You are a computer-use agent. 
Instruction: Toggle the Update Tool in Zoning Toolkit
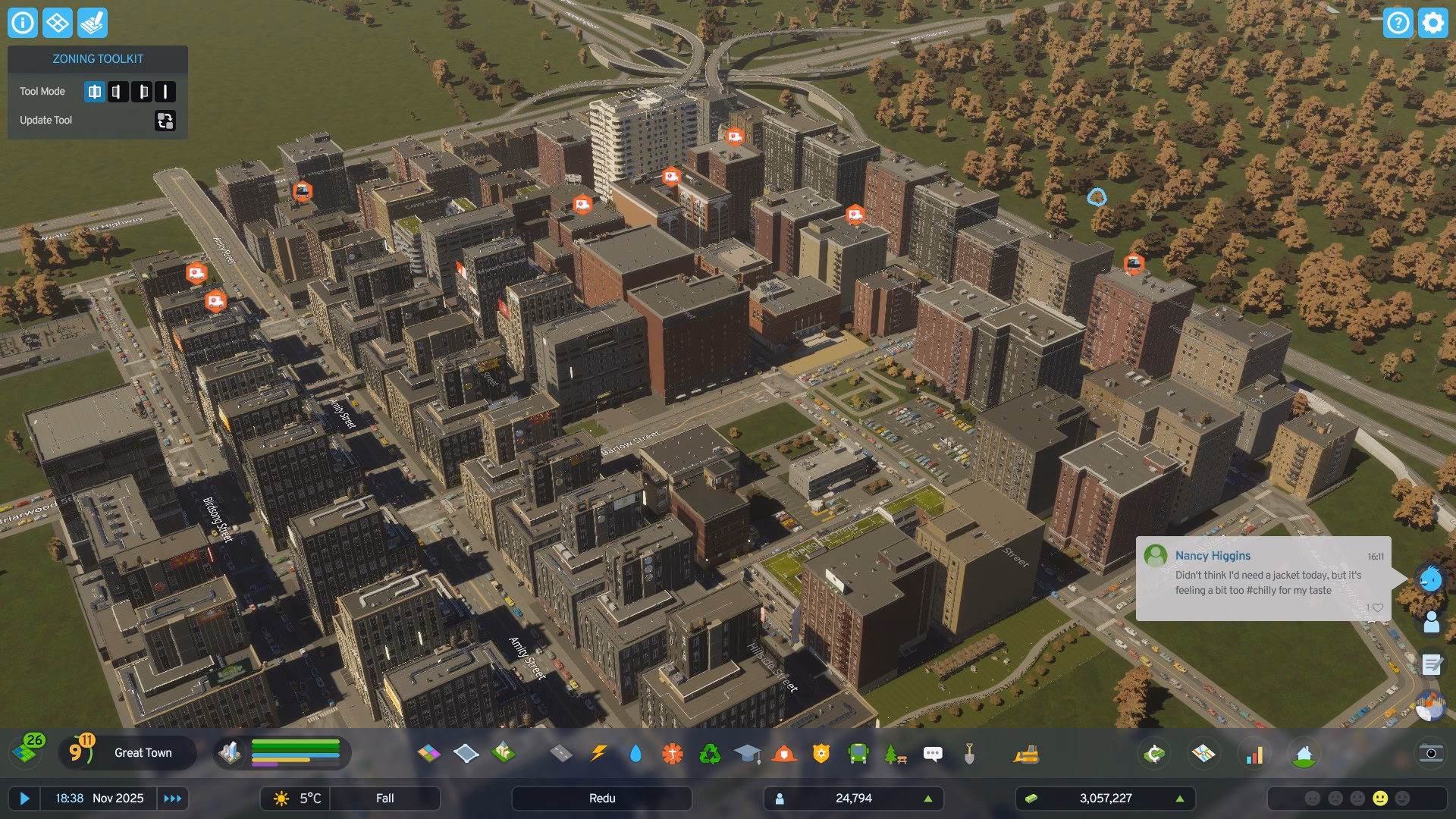(164, 121)
